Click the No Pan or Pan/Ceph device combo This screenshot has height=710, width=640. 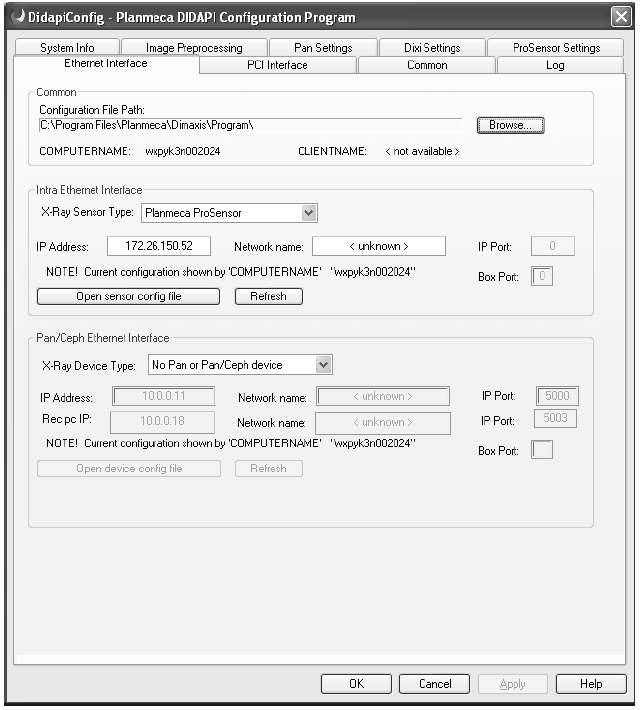pyautogui.click(x=241, y=365)
